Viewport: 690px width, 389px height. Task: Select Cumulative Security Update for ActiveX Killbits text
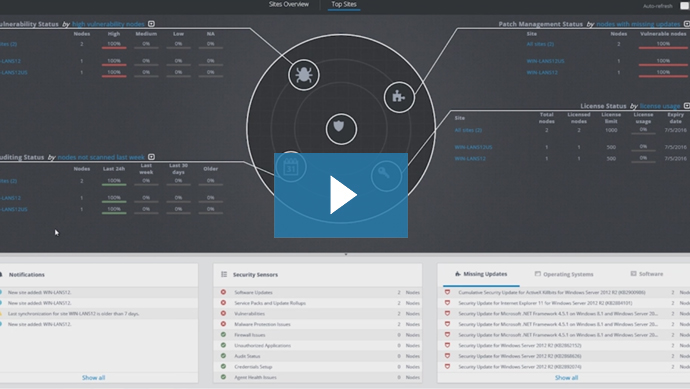(x=552, y=292)
